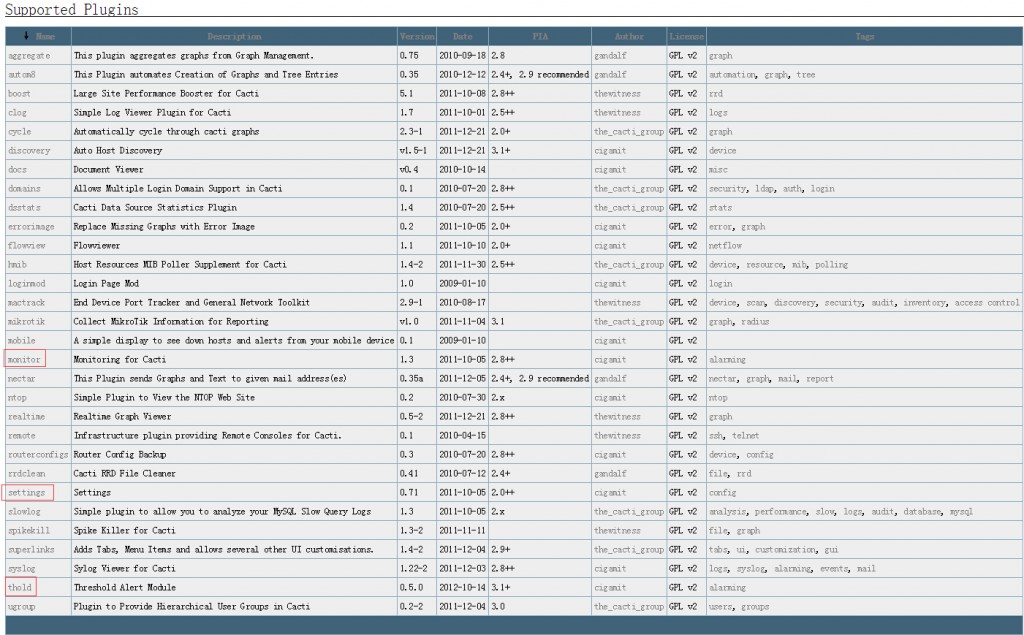Click the 'rrd' tag in boost row
Viewport: 1024px width, 635px height.
tap(716, 94)
